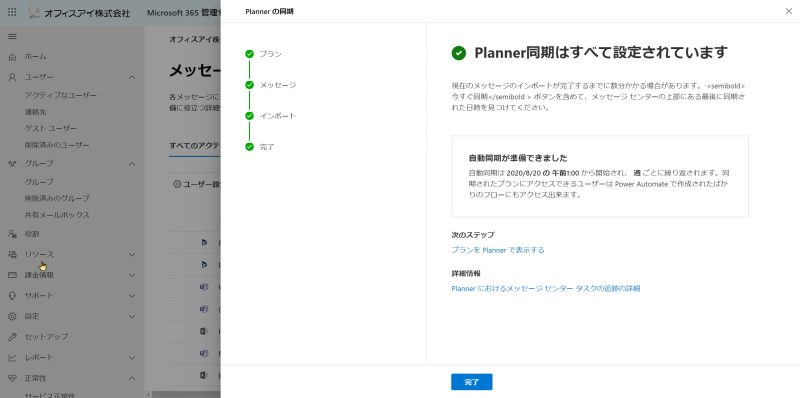Select the インポート step label
This screenshot has height=398, width=800.
tap(278, 116)
